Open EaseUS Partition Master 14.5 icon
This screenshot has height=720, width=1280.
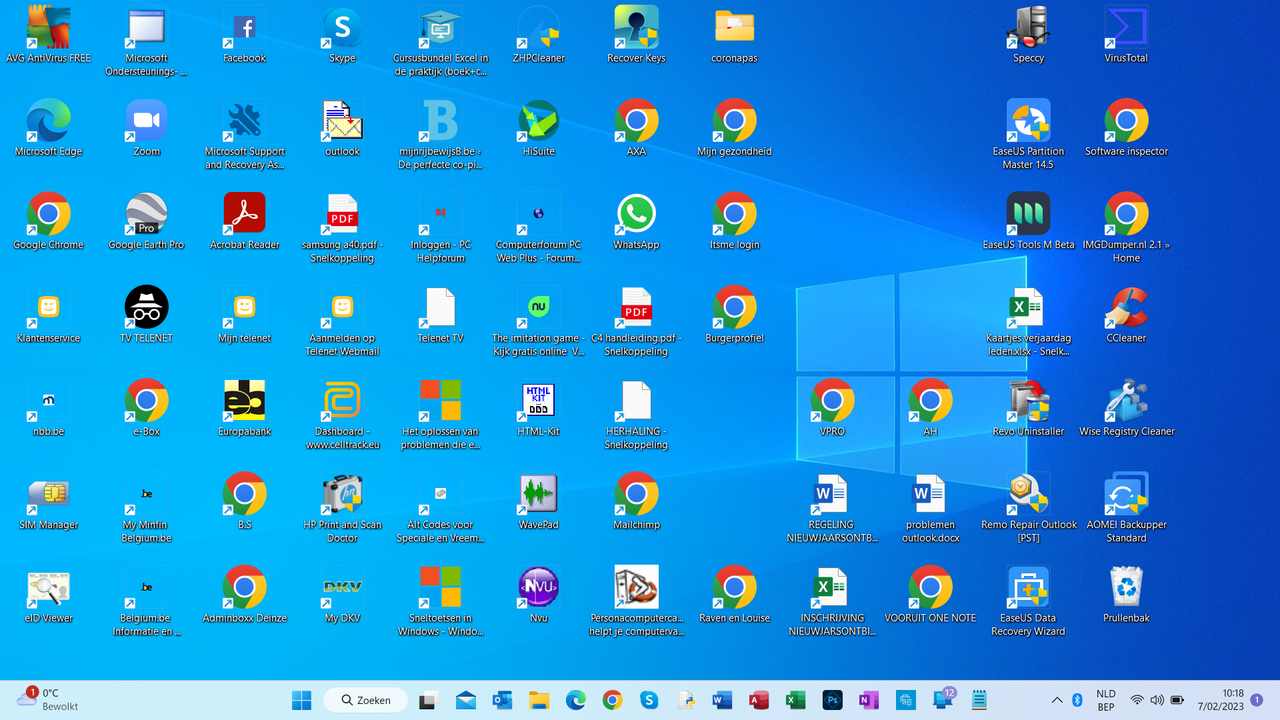tap(1028, 134)
